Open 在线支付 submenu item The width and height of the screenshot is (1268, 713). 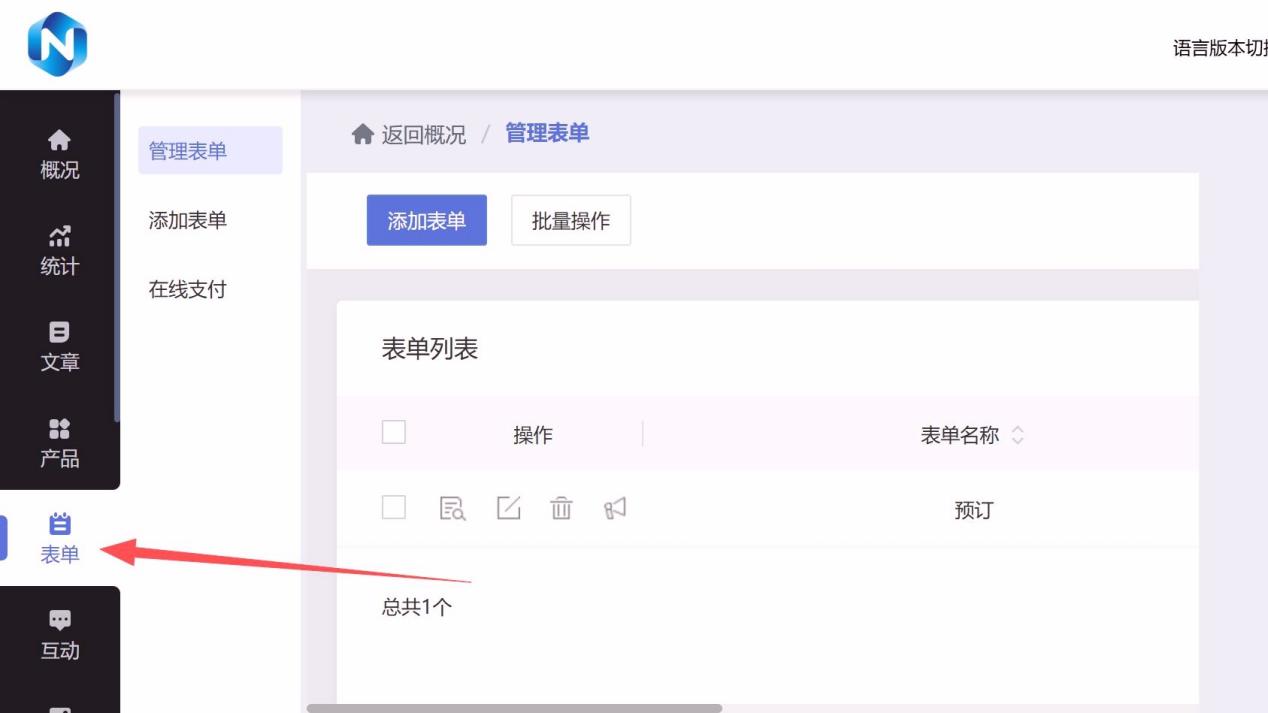[188, 289]
